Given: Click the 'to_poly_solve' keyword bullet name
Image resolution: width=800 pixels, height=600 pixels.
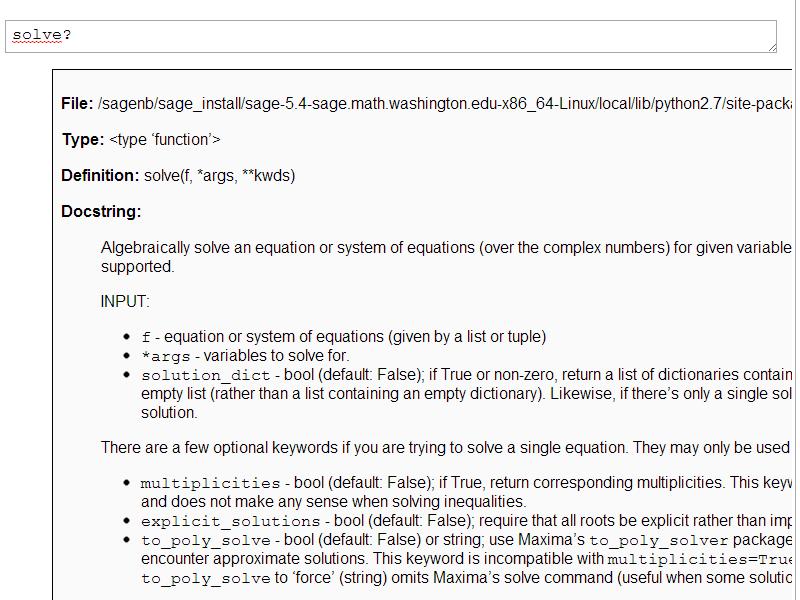Looking at the screenshot, I should (205, 541).
